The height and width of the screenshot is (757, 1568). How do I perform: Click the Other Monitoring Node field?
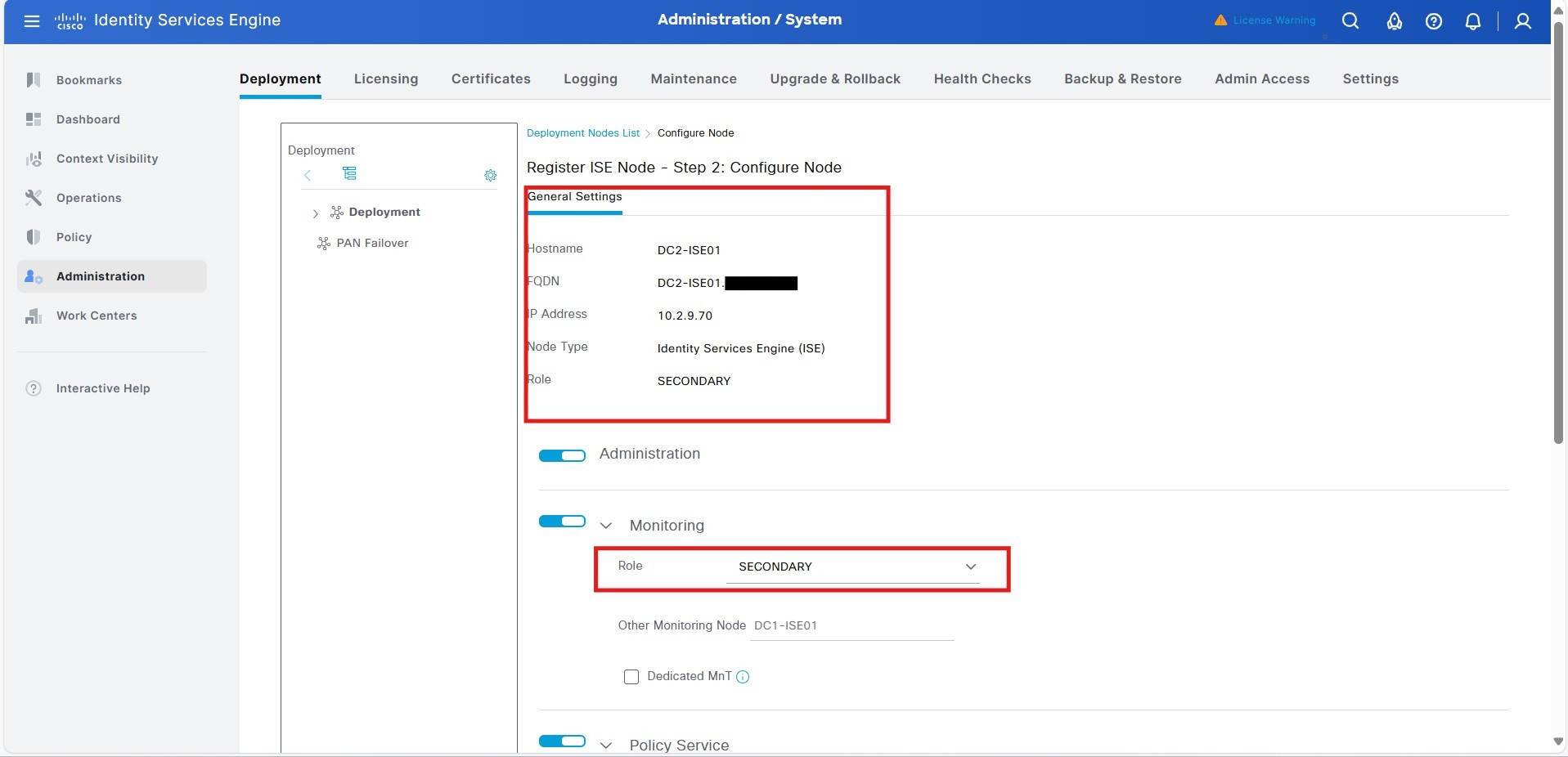(851, 626)
